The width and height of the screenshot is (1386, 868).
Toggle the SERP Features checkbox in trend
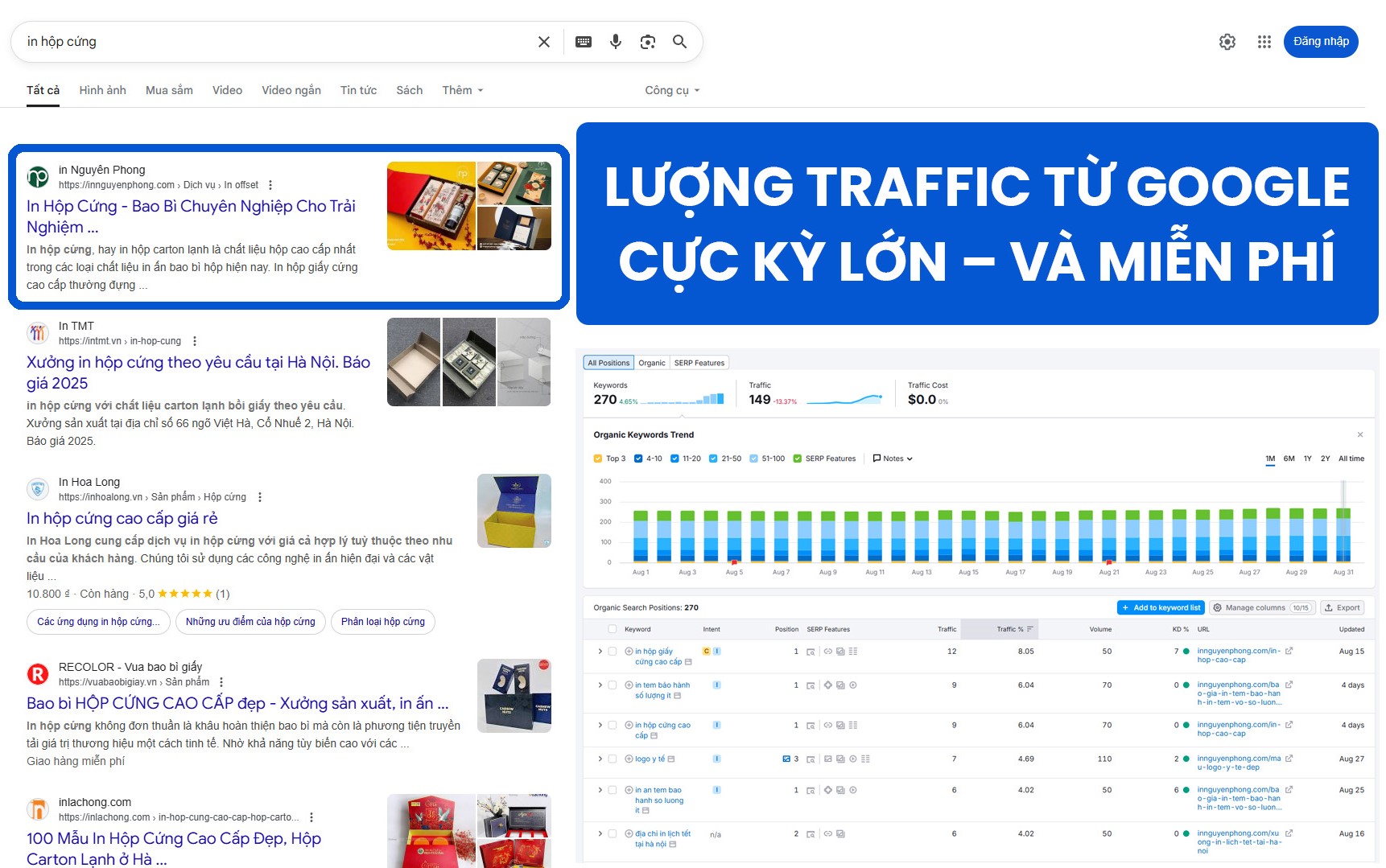click(x=798, y=459)
